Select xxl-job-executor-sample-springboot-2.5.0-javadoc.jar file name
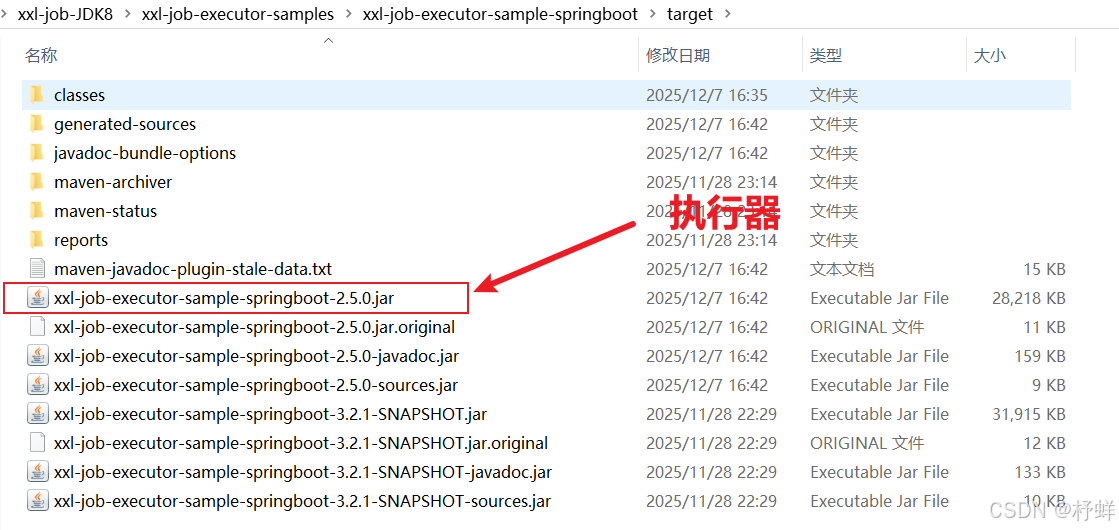Image resolution: width=1119 pixels, height=530 pixels. [256, 356]
